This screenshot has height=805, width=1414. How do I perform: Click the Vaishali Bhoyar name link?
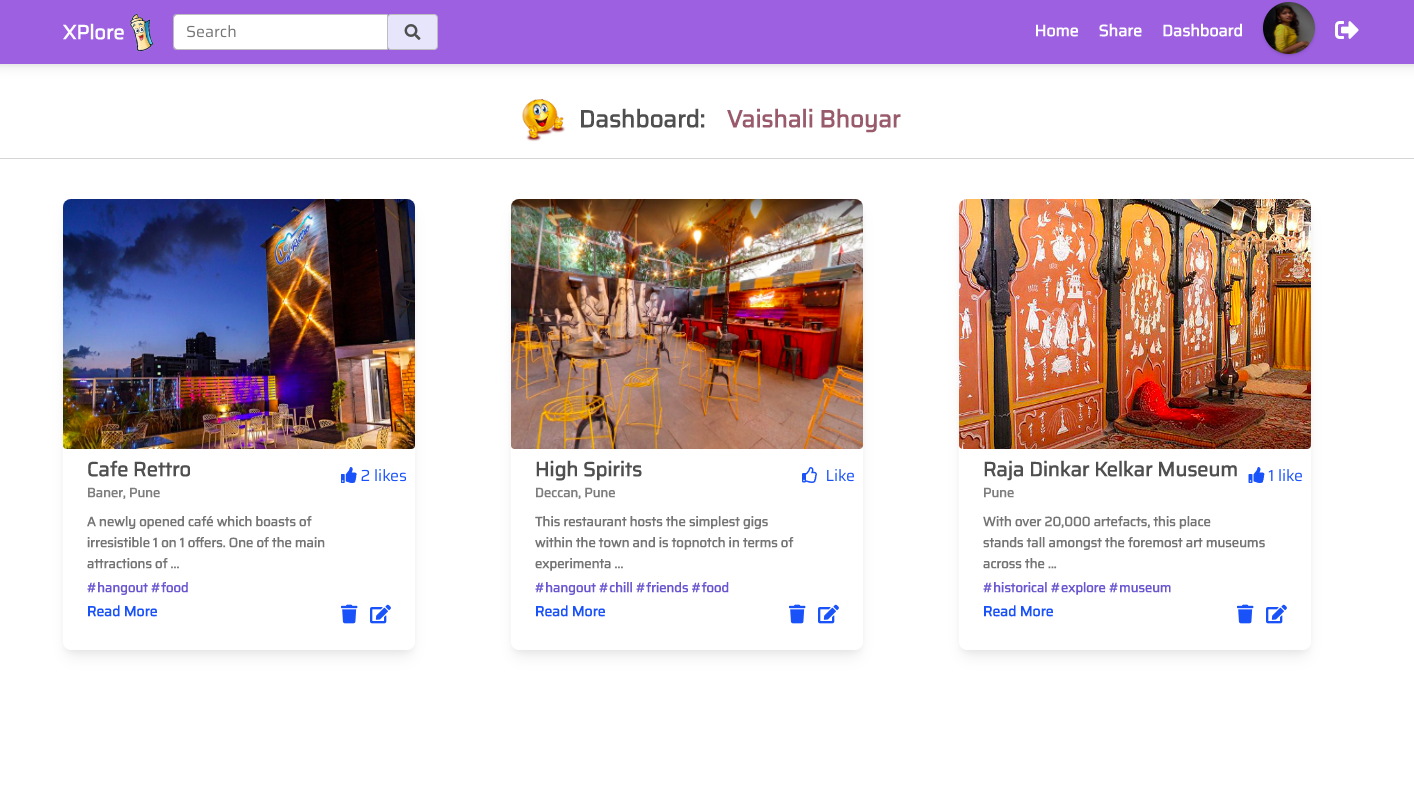(813, 118)
